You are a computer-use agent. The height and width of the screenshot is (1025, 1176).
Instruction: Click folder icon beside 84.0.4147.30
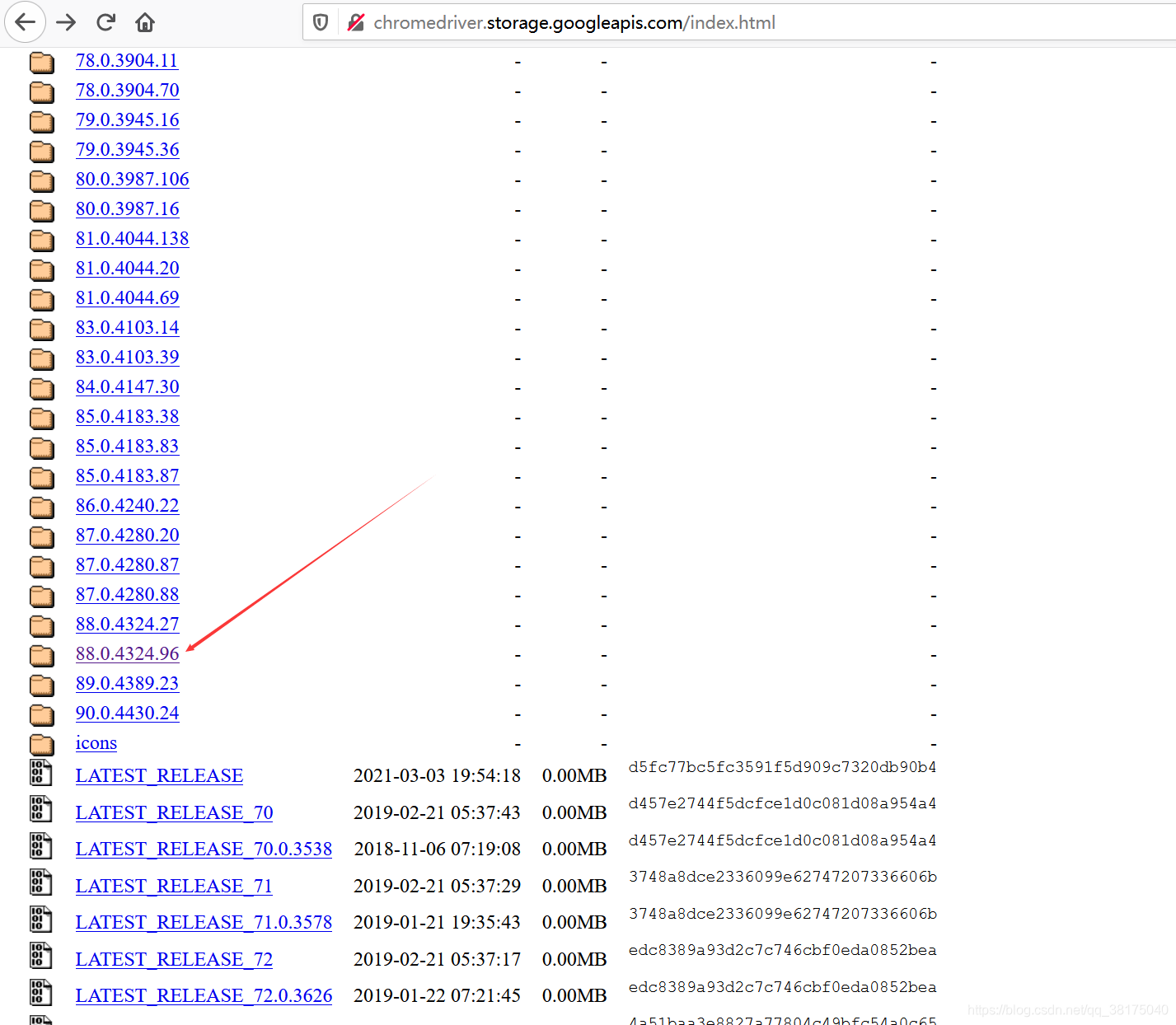point(42,388)
